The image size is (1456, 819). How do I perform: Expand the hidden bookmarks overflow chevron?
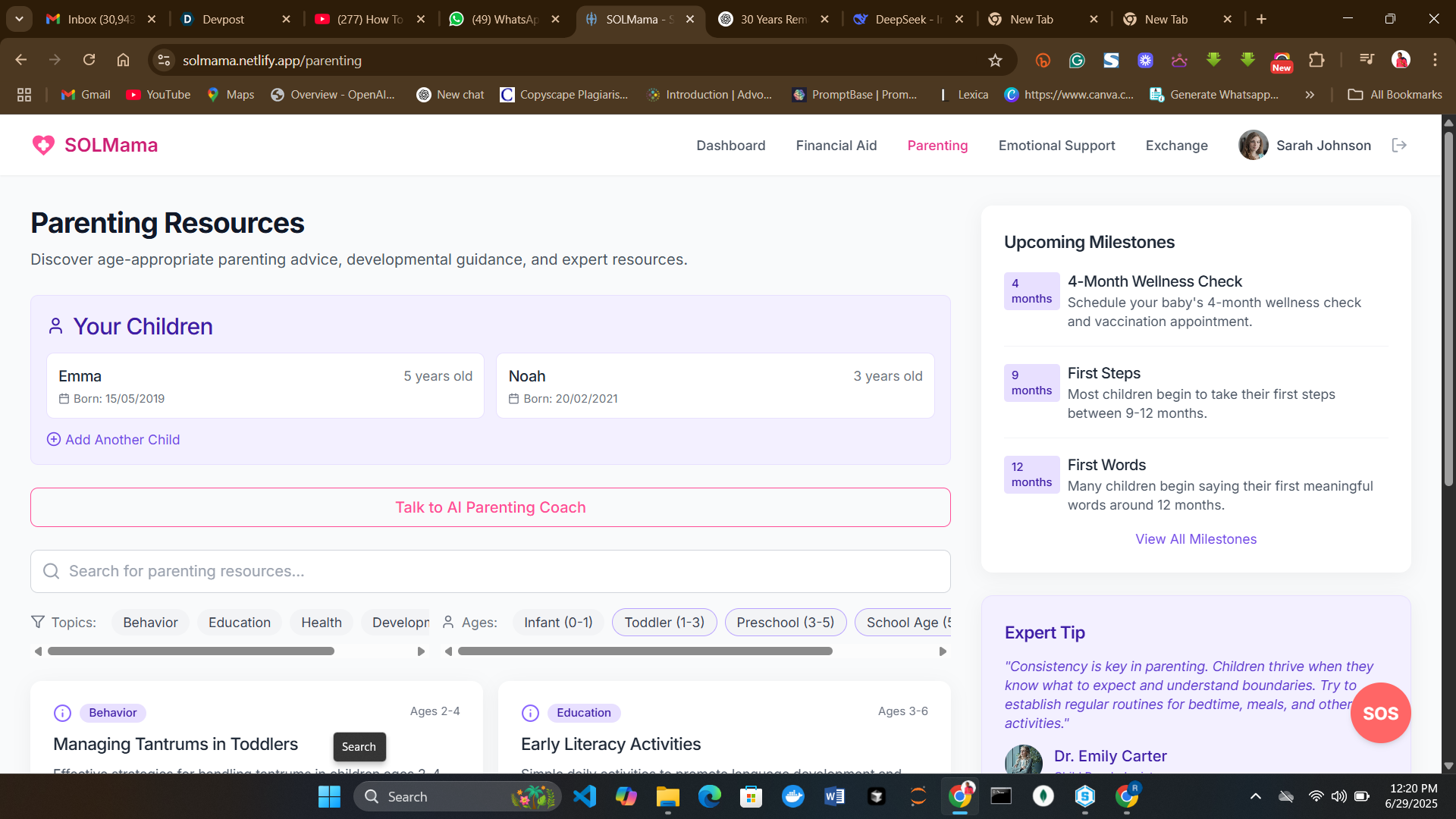pos(1310,95)
